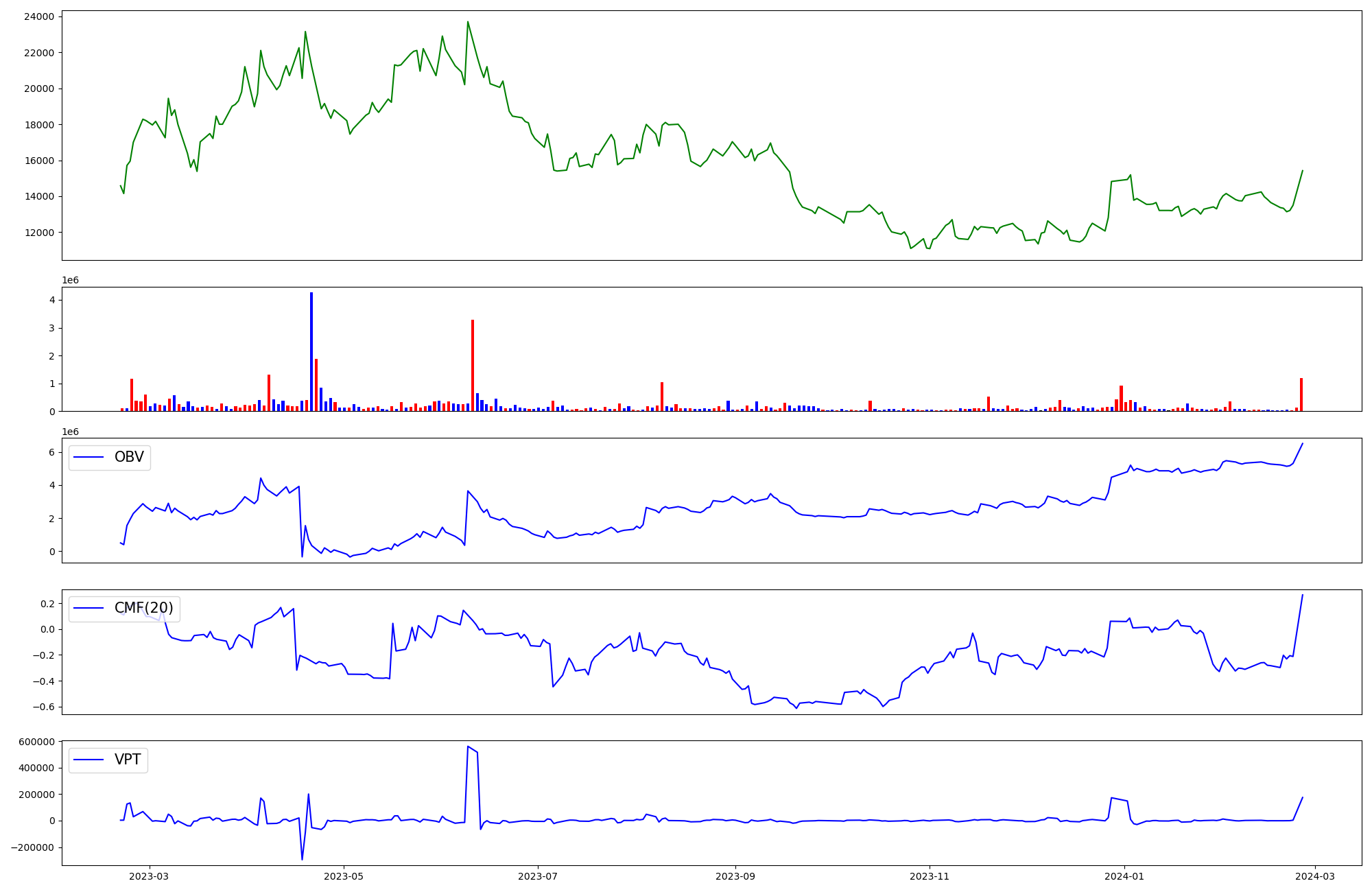Screen dimensions: 1372x892
Task: Click the 1e6 exponent label above volume chart
Action: click(71, 280)
